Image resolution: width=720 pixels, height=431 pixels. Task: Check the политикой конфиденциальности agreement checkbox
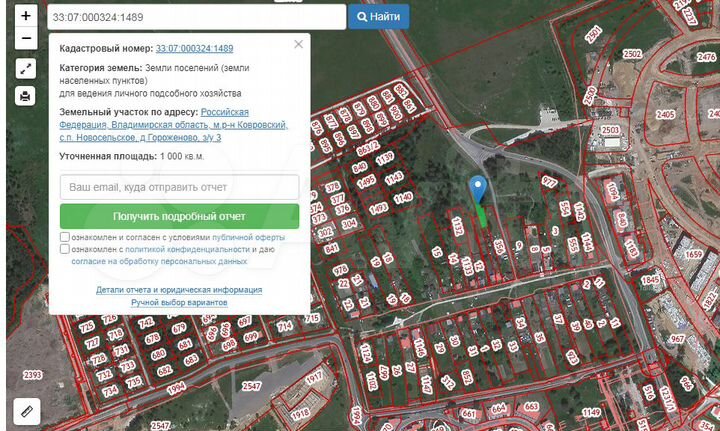click(x=65, y=250)
